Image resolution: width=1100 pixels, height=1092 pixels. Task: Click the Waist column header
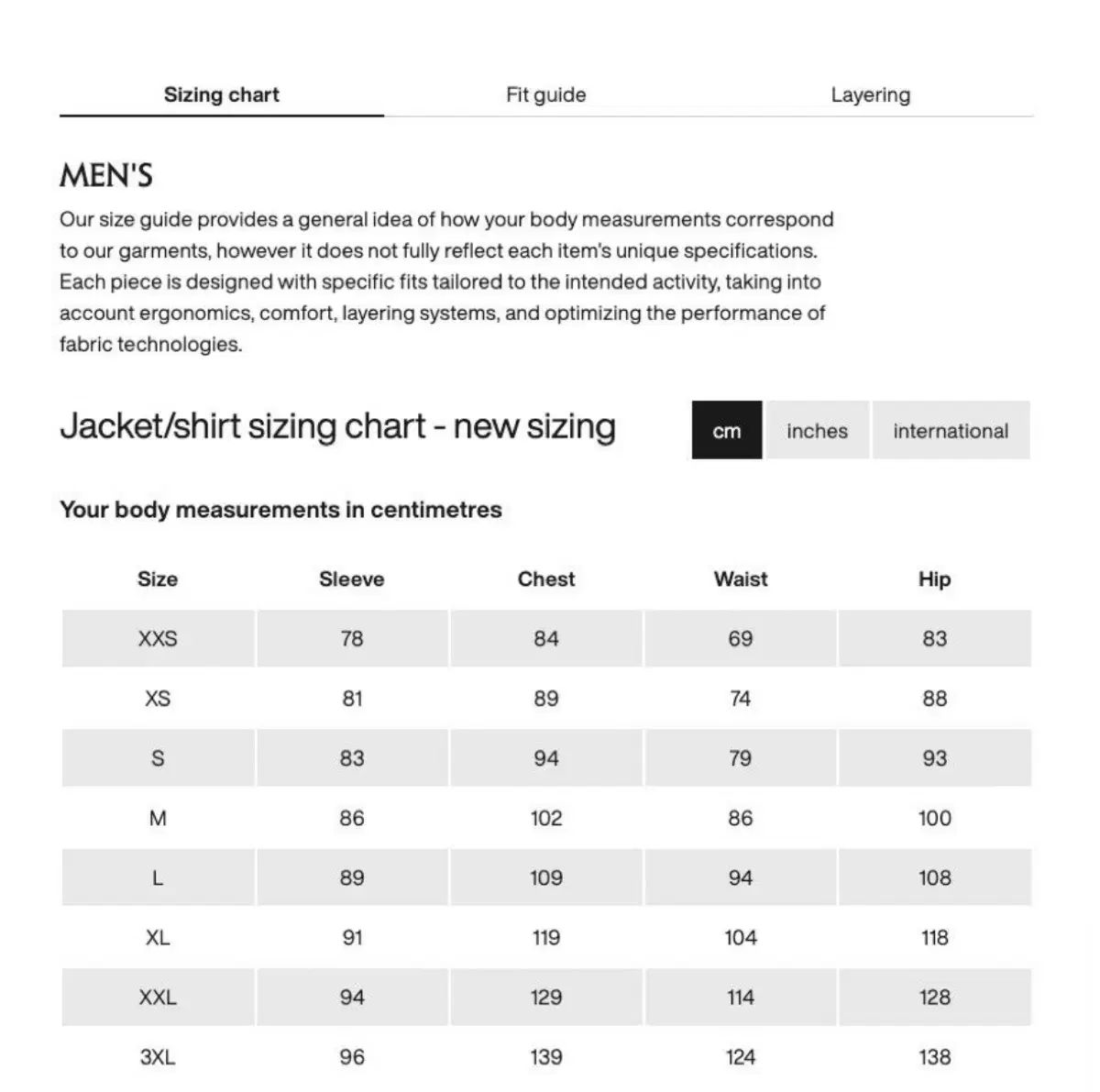pyautogui.click(x=741, y=579)
